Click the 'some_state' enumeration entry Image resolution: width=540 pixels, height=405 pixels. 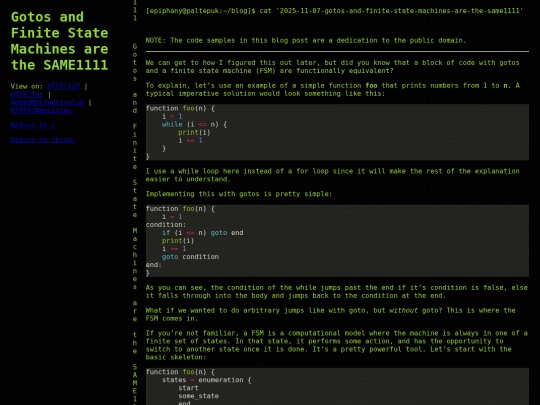pyautogui.click(x=198, y=396)
